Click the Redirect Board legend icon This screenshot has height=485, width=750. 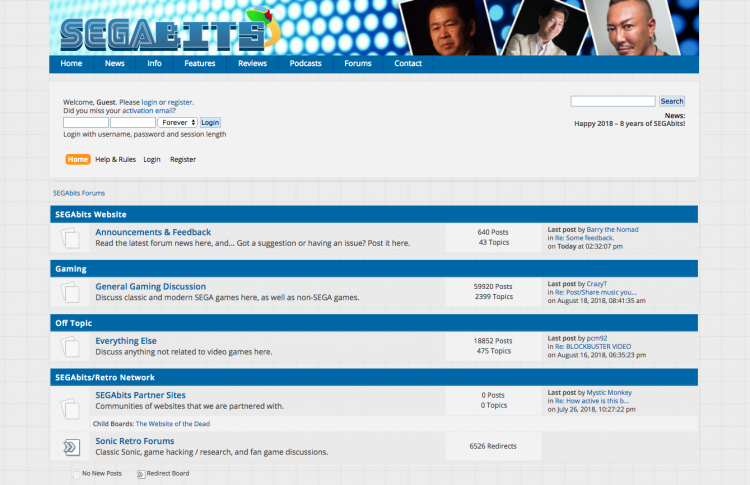coord(140,474)
